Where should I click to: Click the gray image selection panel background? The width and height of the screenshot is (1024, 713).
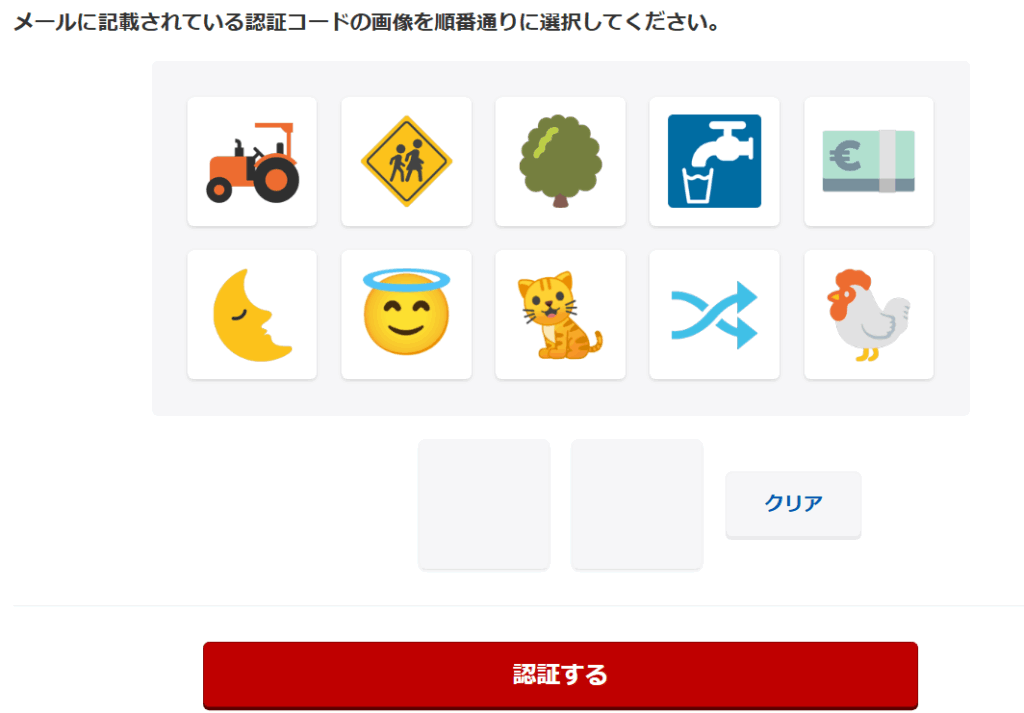tap(560, 396)
